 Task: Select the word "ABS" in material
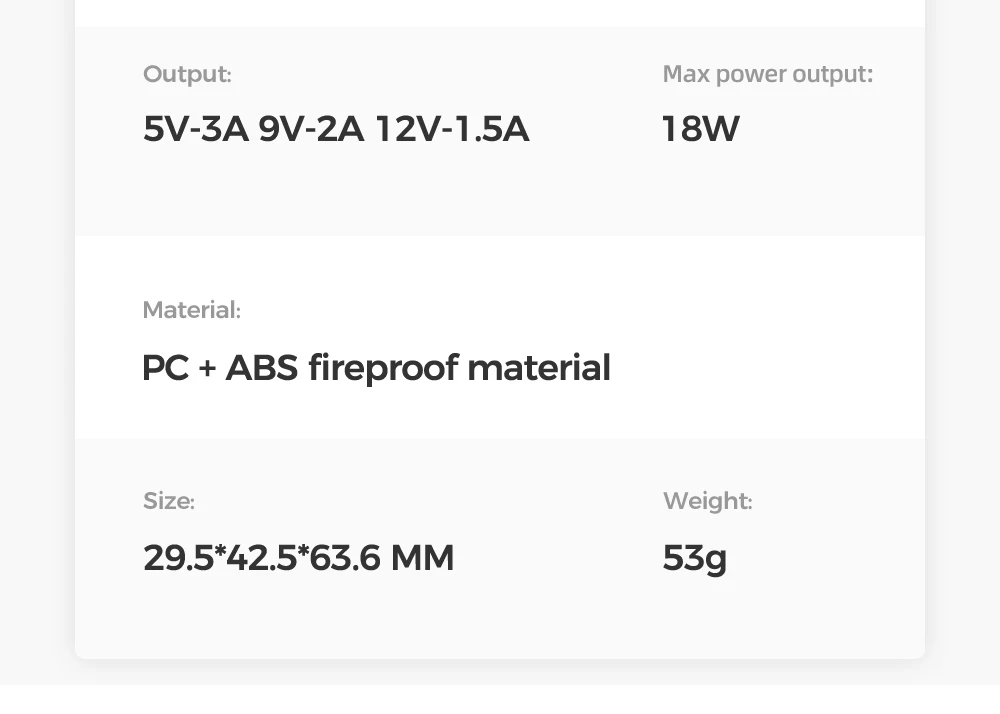click(x=261, y=368)
